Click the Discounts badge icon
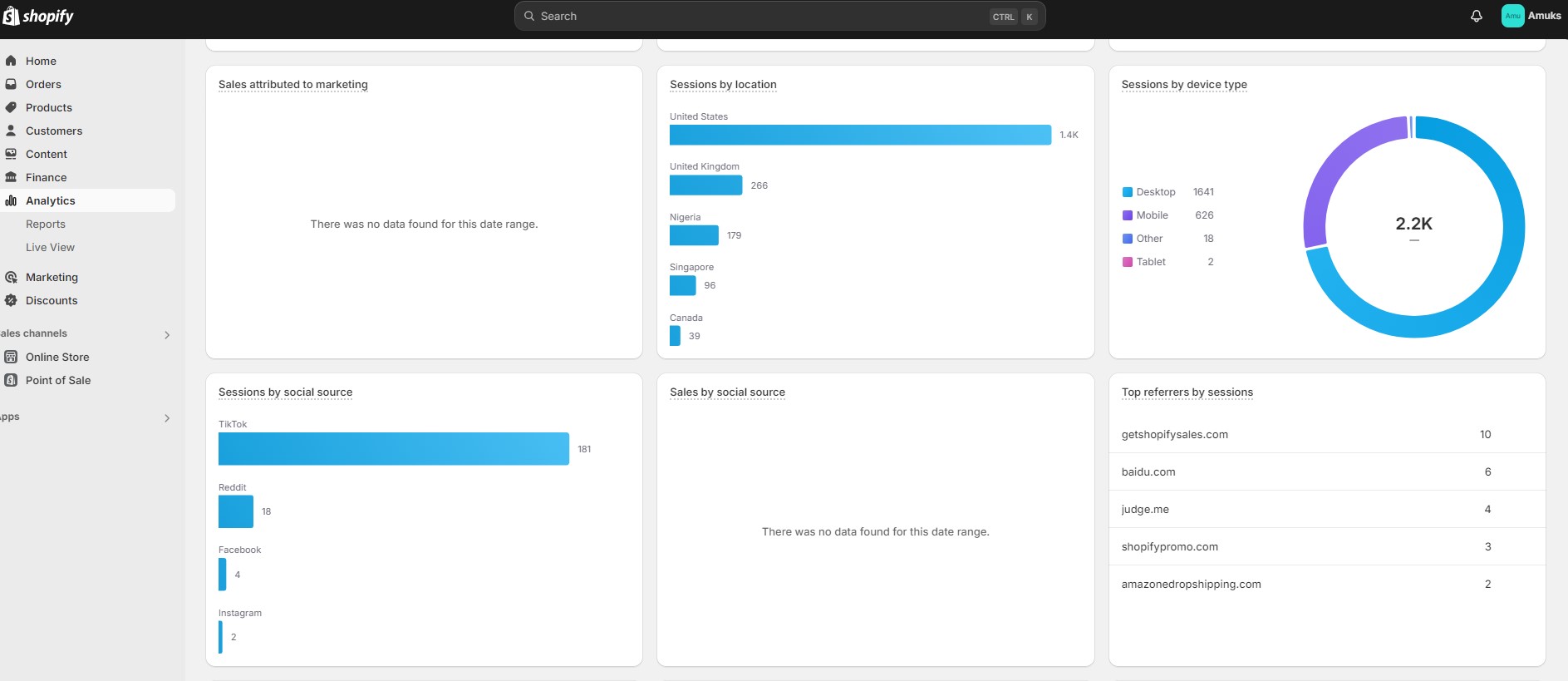Image resolution: width=1568 pixels, height=681 pixels. point(11,300)
